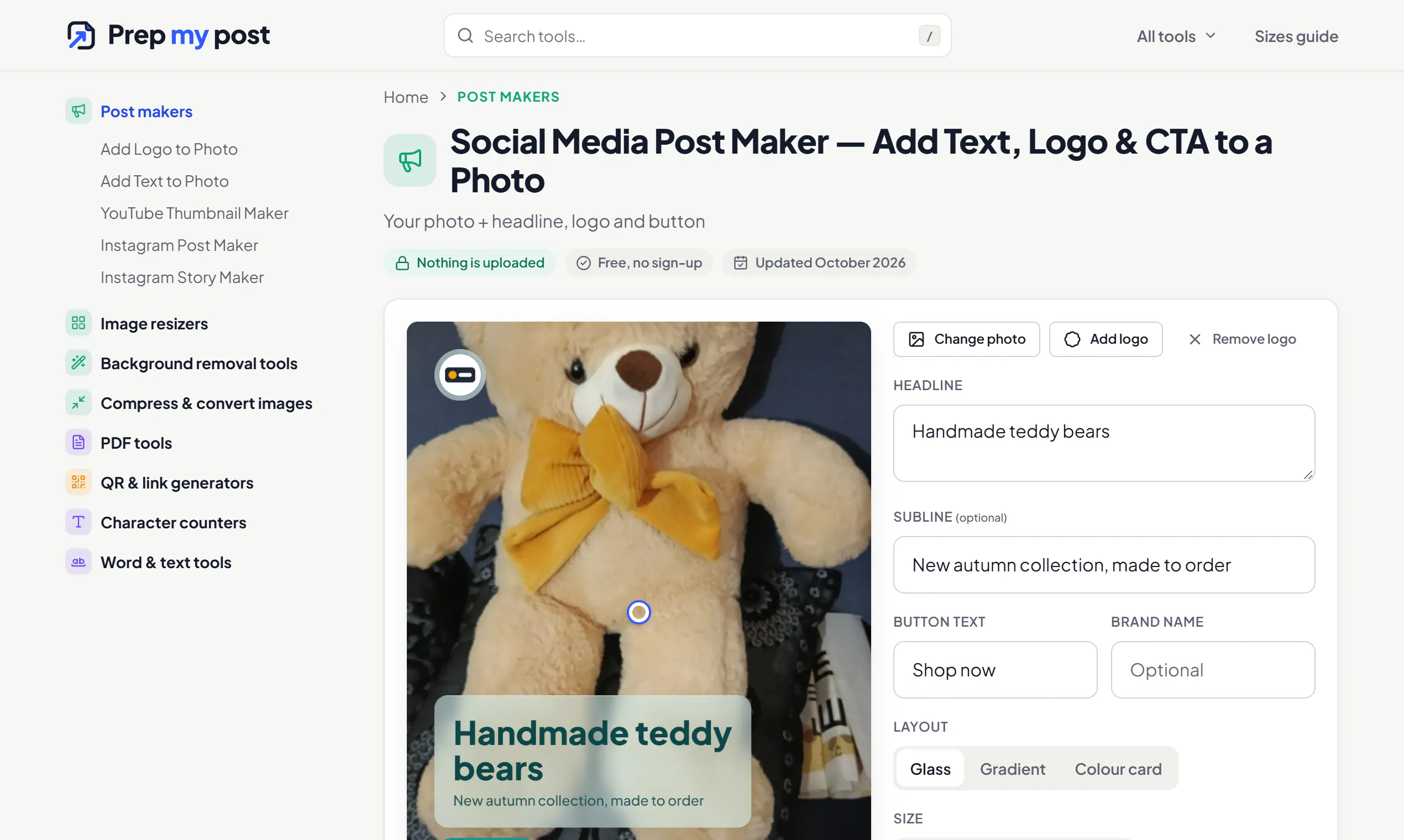Click the Compress & convert arrows icon
Image resolution: width=1404 pixels, height=840 pixels.
coord(78,402)
